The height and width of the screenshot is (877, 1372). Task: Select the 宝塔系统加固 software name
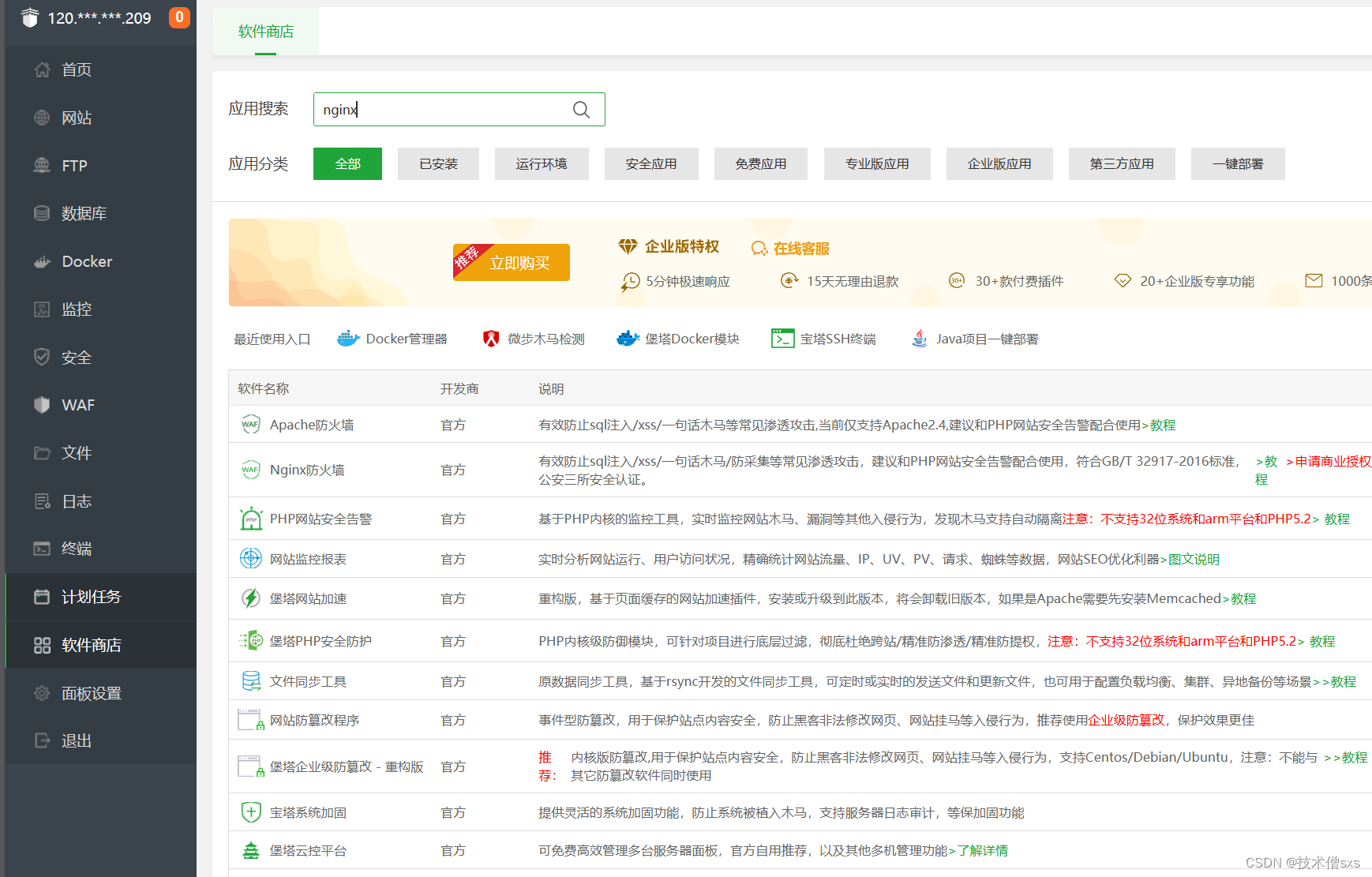[x=308, y=813]
